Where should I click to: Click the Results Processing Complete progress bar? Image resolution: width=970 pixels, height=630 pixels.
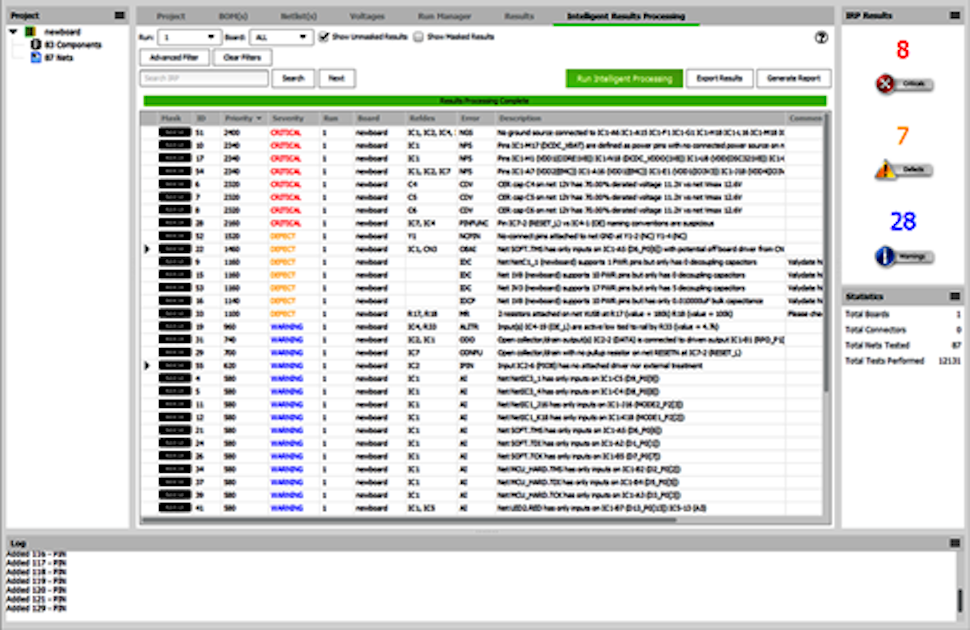(487, 100)
